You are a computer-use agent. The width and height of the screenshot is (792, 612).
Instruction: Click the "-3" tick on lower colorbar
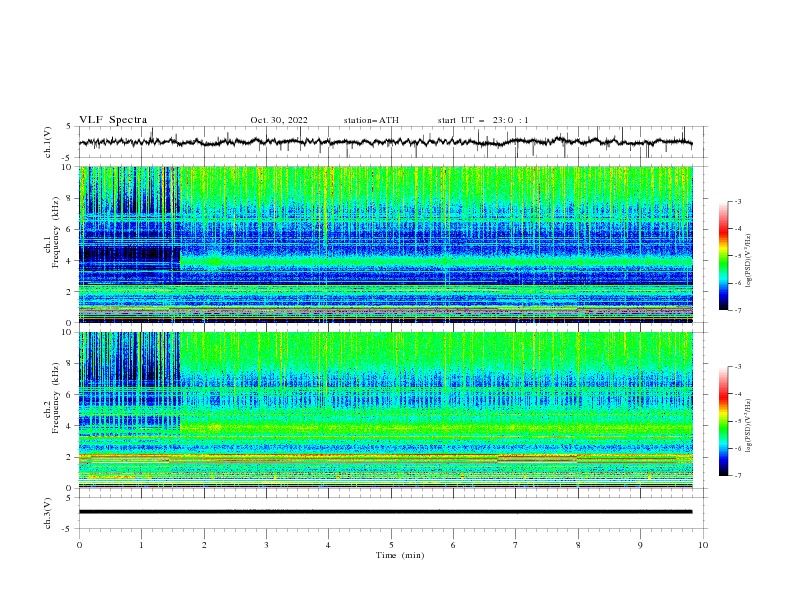(x=737, y=367)
